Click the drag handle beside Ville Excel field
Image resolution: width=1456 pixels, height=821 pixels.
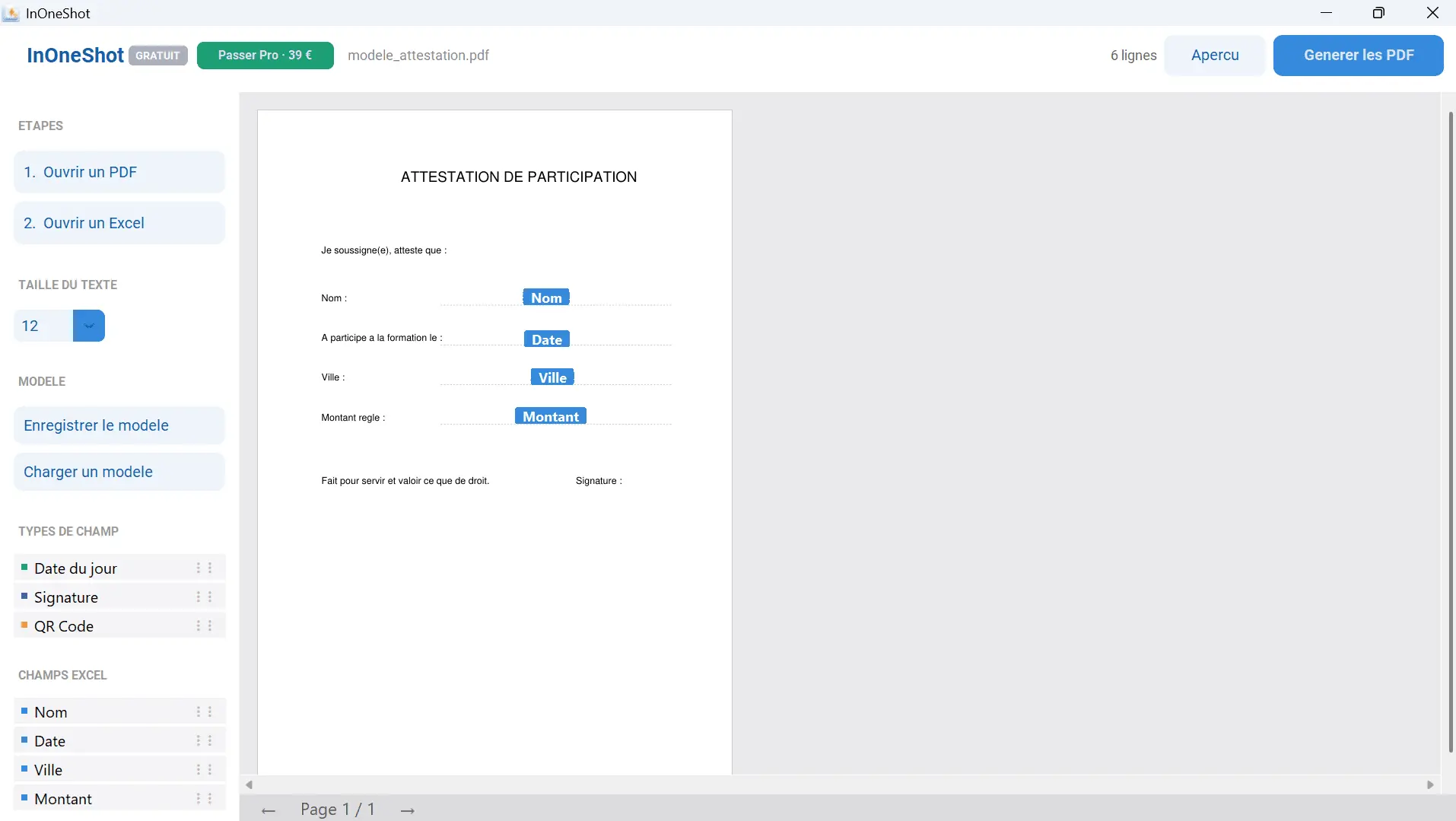click(x=204, y=770)
